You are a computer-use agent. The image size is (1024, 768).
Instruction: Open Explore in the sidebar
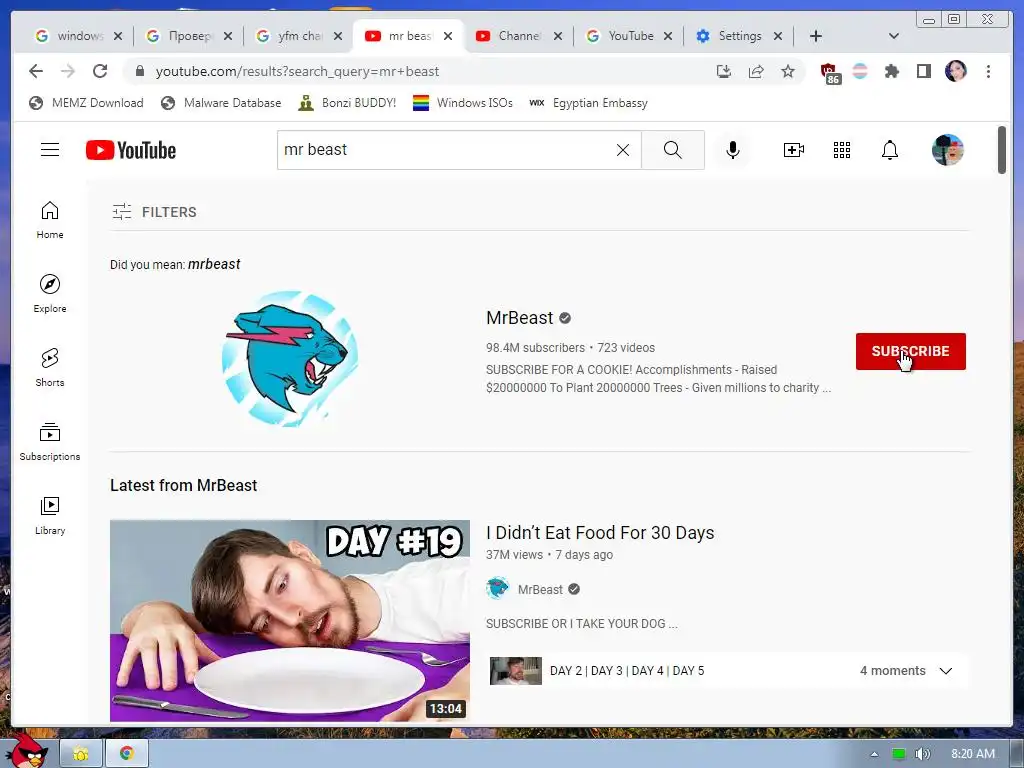pos(50,294)
